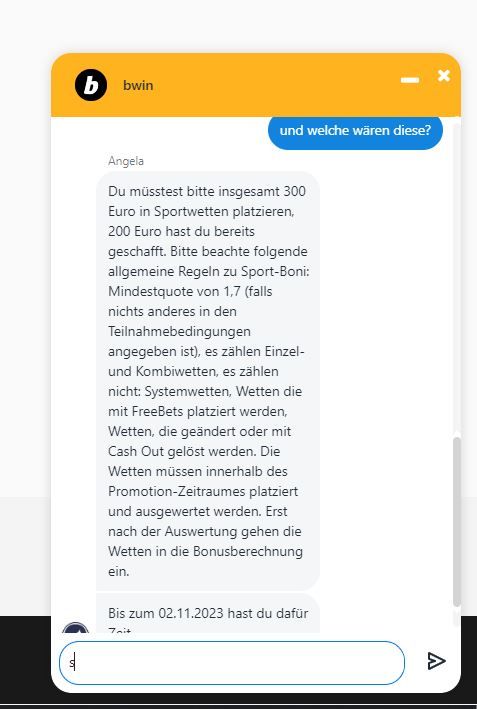Click the chat scrollbar thumb
This screenshot has width=477, height=709.
click(457, 522)
